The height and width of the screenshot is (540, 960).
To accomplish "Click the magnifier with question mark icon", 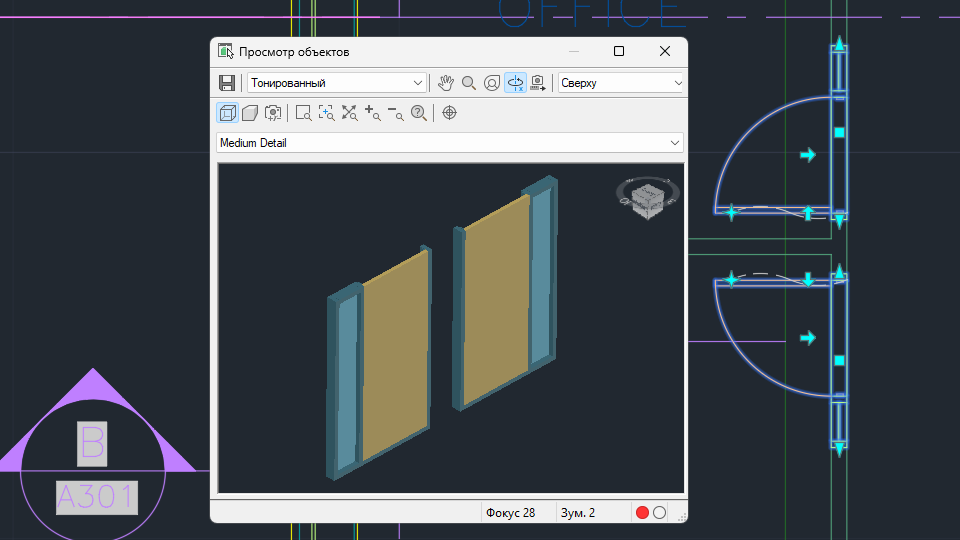I will coord(419,113).
